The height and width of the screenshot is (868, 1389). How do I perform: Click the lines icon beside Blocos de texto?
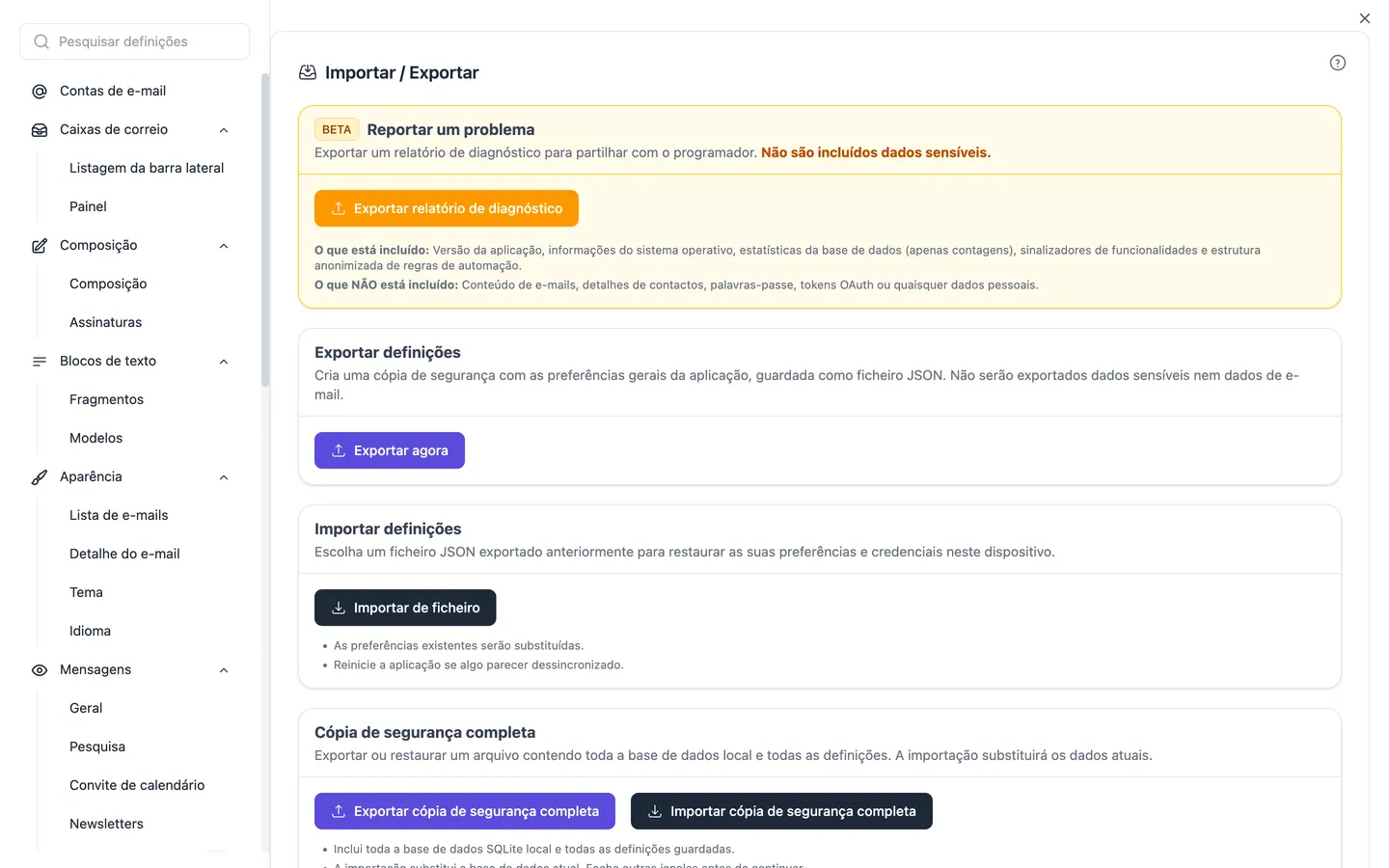[x=40, y=362]
